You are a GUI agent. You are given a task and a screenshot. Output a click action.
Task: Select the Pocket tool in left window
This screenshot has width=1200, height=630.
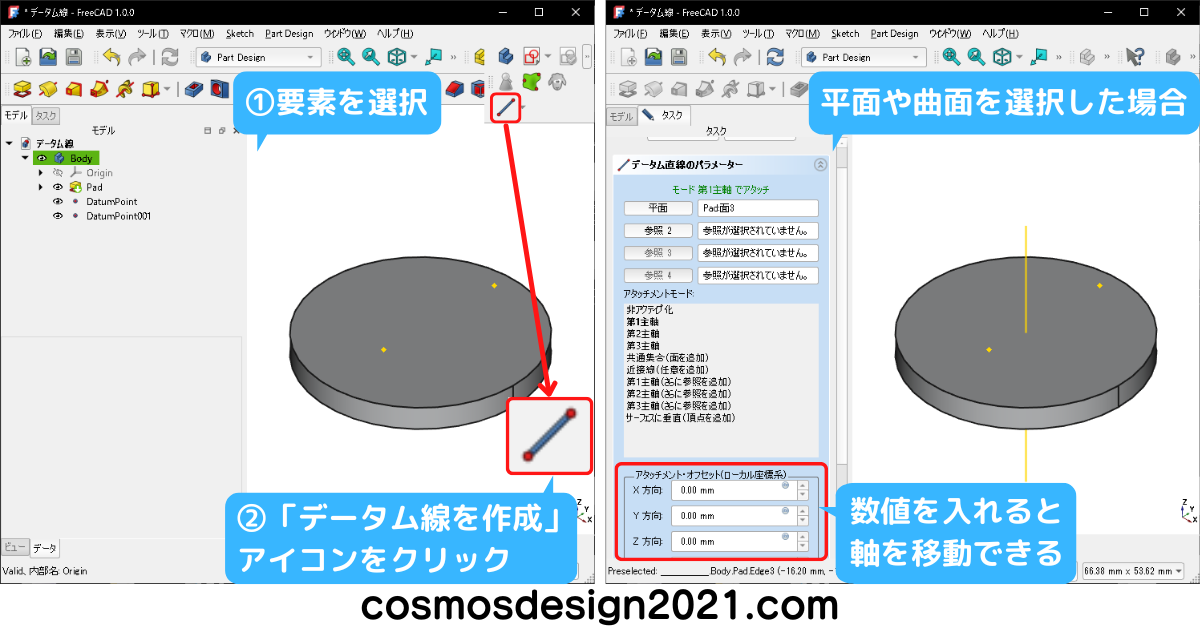coord(194,90)
